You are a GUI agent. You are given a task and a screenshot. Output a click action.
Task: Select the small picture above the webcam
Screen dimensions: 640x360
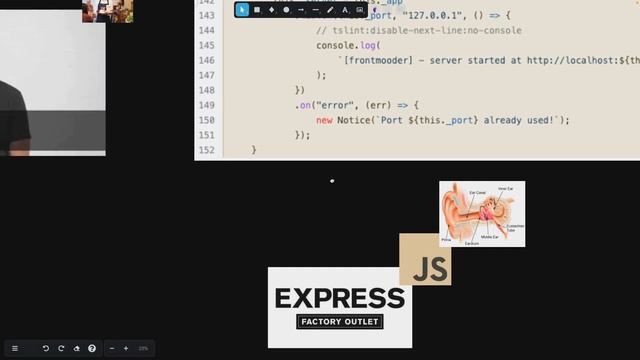click(x=107, y=11)
